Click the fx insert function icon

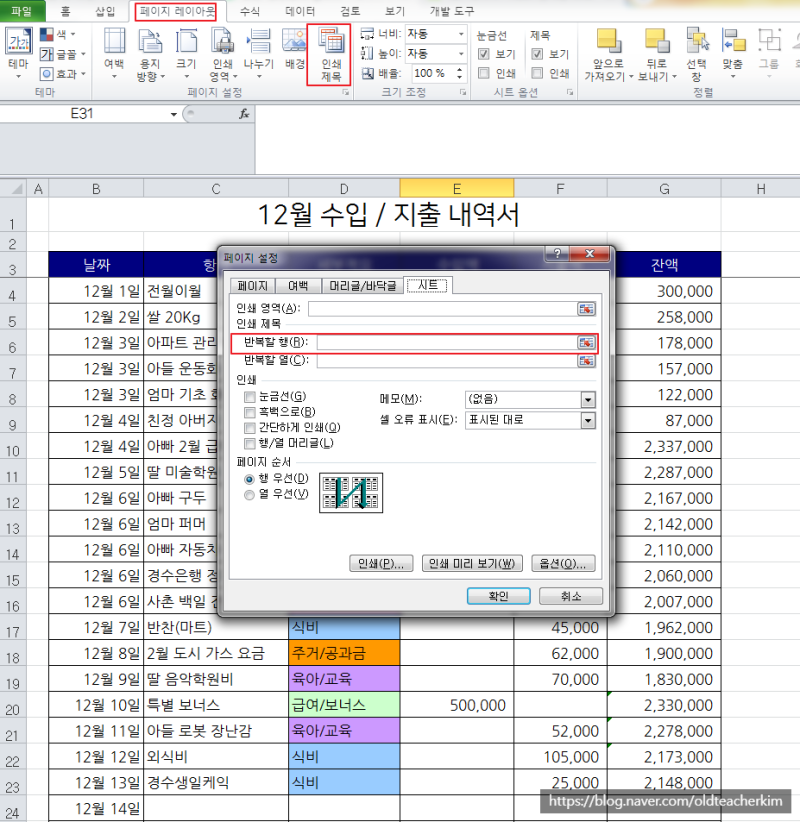[244, 114]
